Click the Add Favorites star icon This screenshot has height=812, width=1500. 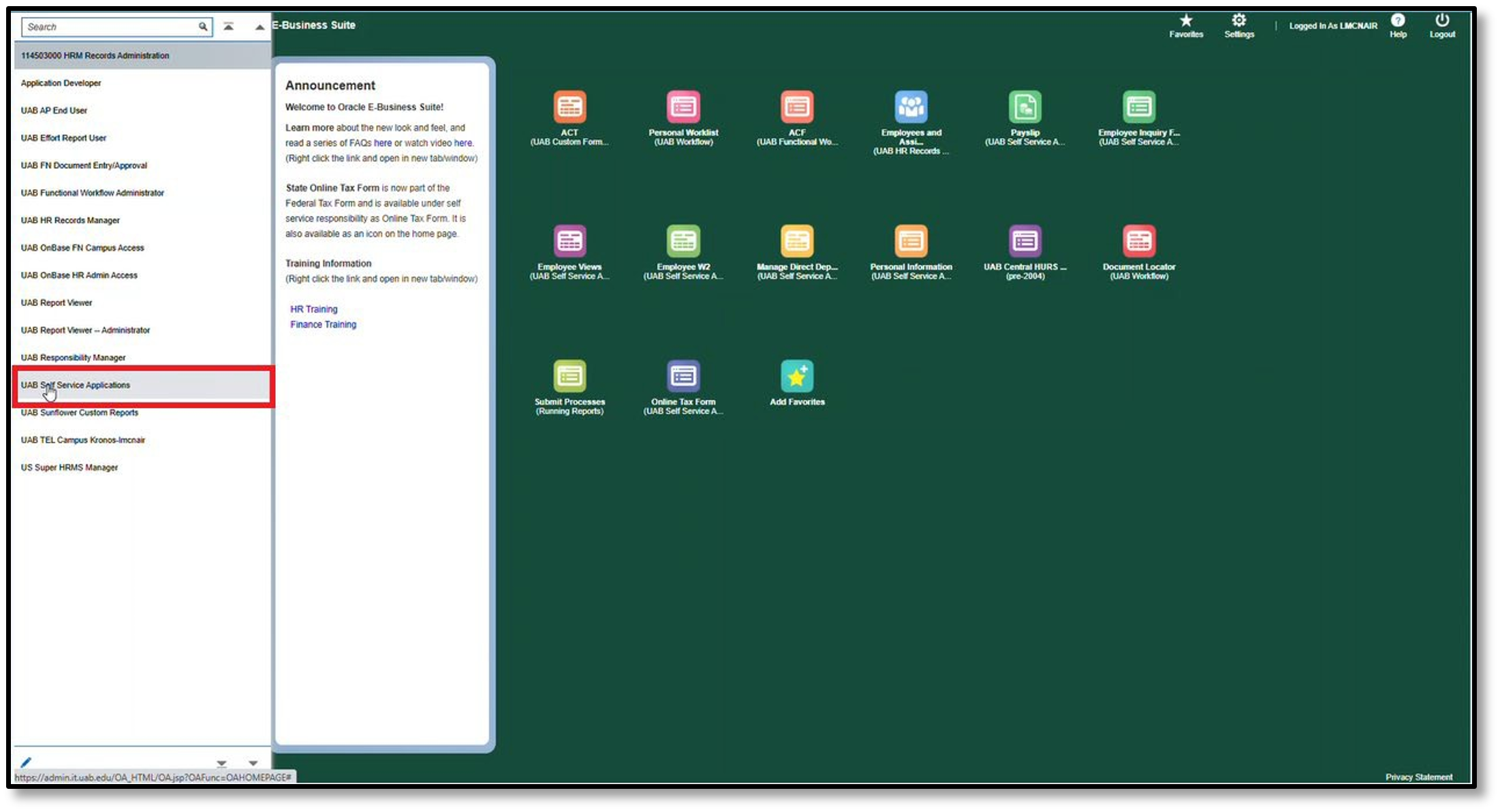[796, 376]
